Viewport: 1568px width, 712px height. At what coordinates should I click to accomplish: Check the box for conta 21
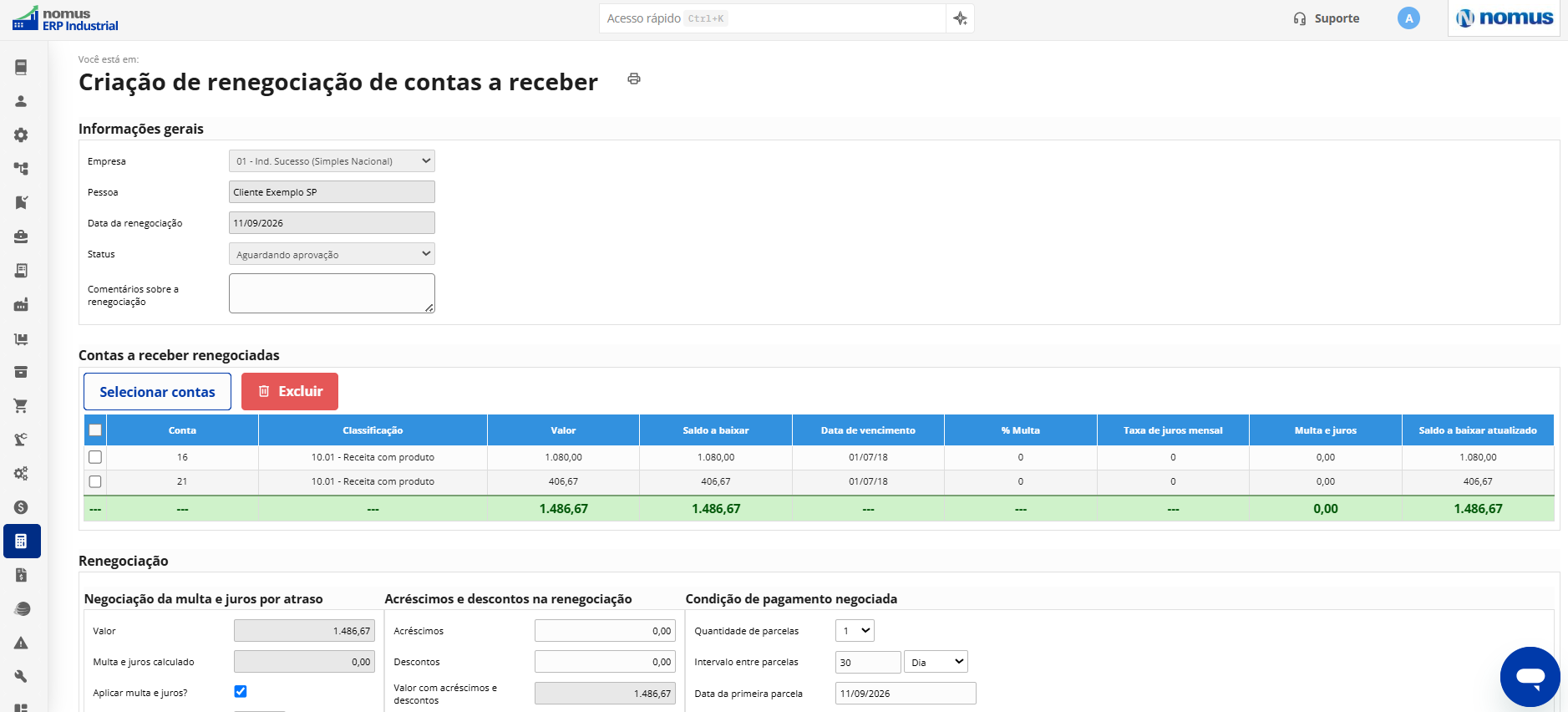pyautogui.click(x=95, y=481)
